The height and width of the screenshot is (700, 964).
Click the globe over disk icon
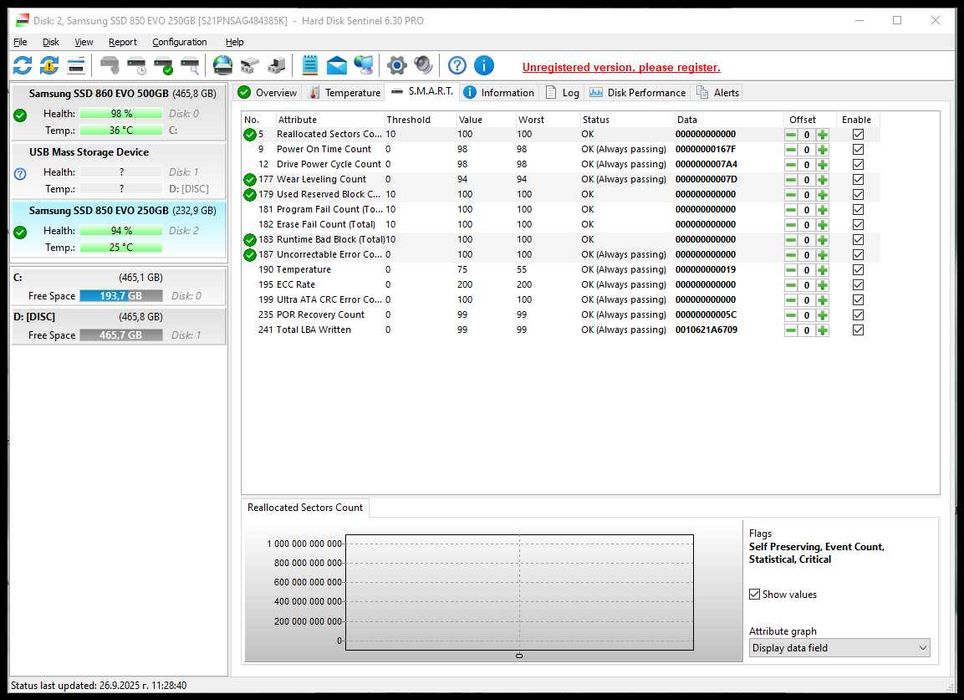222,66
